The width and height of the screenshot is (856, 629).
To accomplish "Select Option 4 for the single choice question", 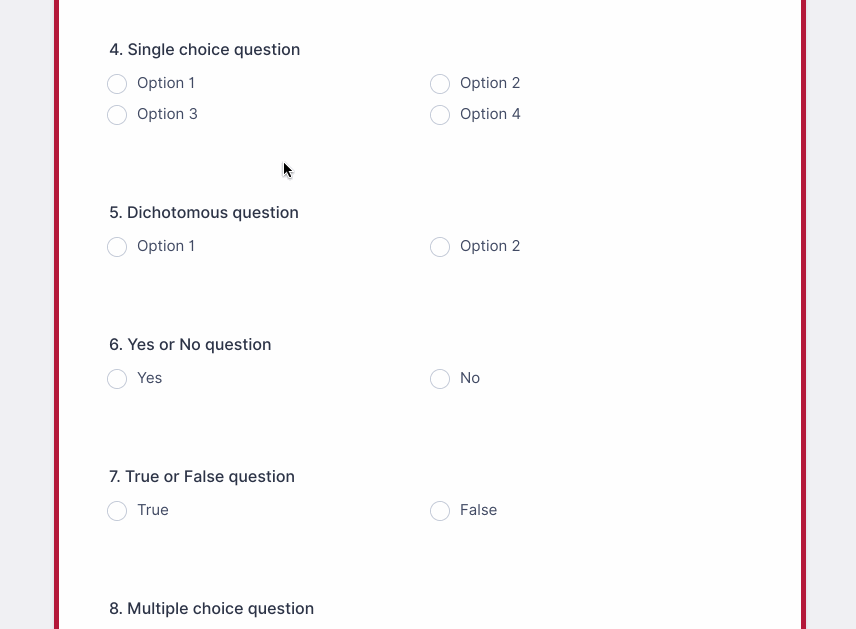I will point(440,115).
